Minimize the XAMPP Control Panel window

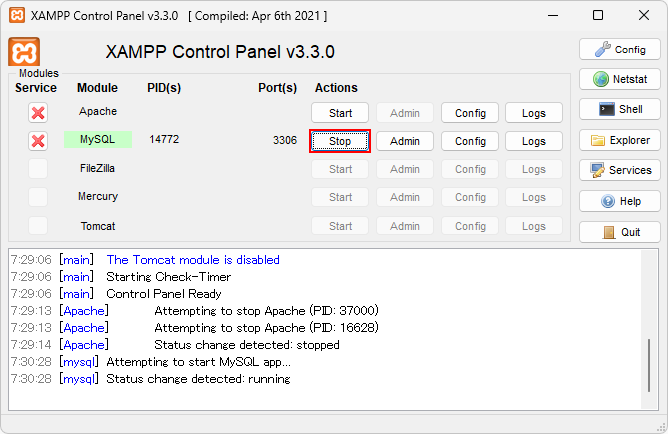[x=553, y=15]
